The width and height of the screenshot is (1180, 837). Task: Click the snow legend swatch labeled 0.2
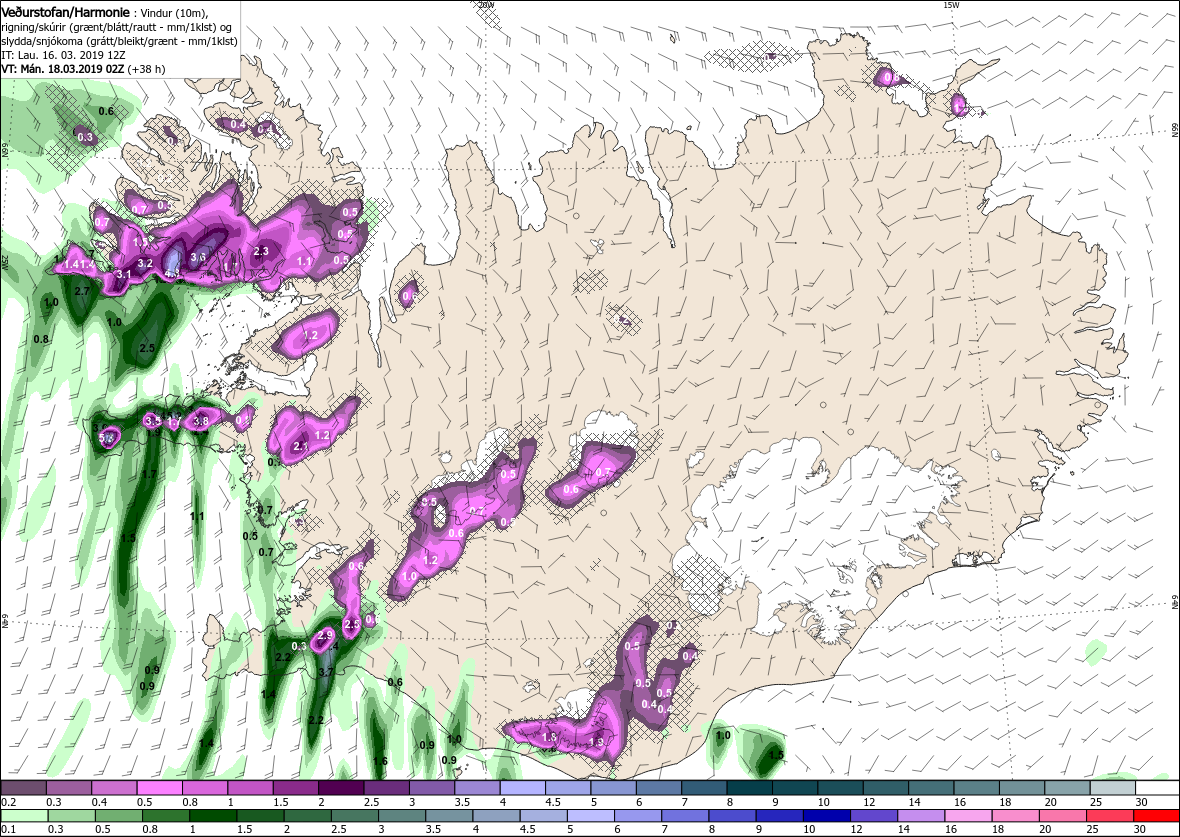coord(23,788)
